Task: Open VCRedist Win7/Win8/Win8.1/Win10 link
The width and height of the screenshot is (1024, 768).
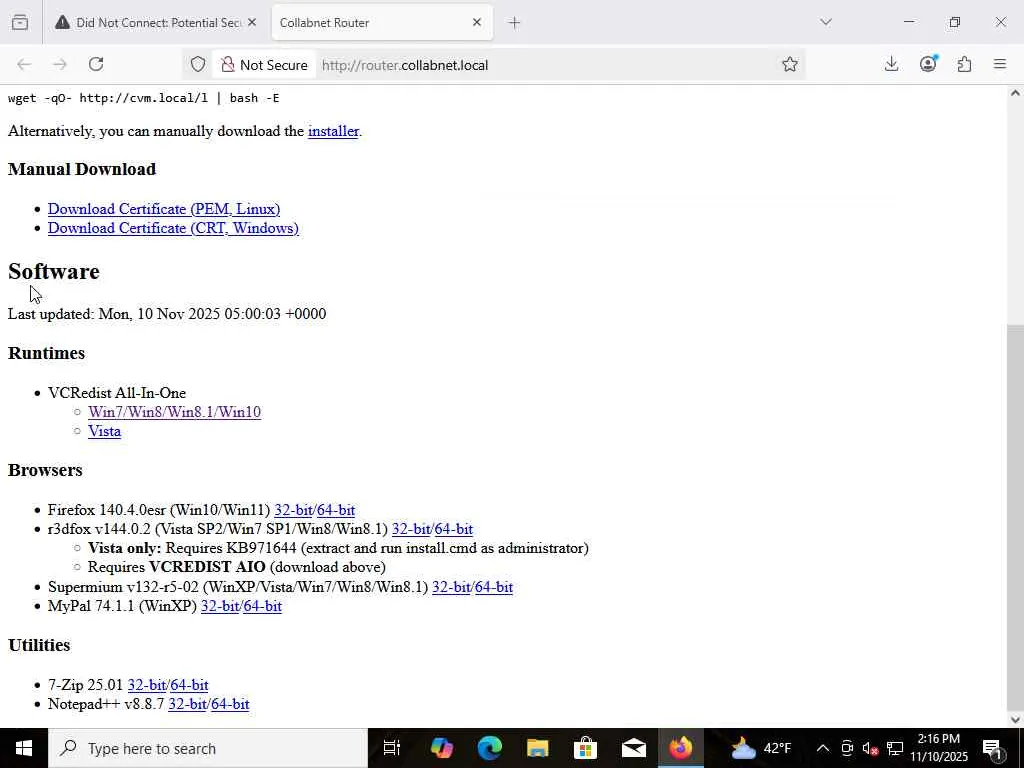Action: tap(174, 412)
